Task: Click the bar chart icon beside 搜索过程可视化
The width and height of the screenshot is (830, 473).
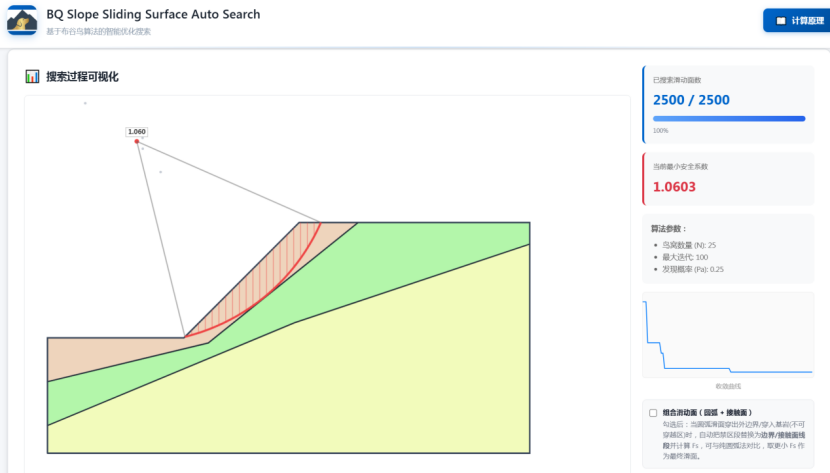Action: tap(32, 77)
